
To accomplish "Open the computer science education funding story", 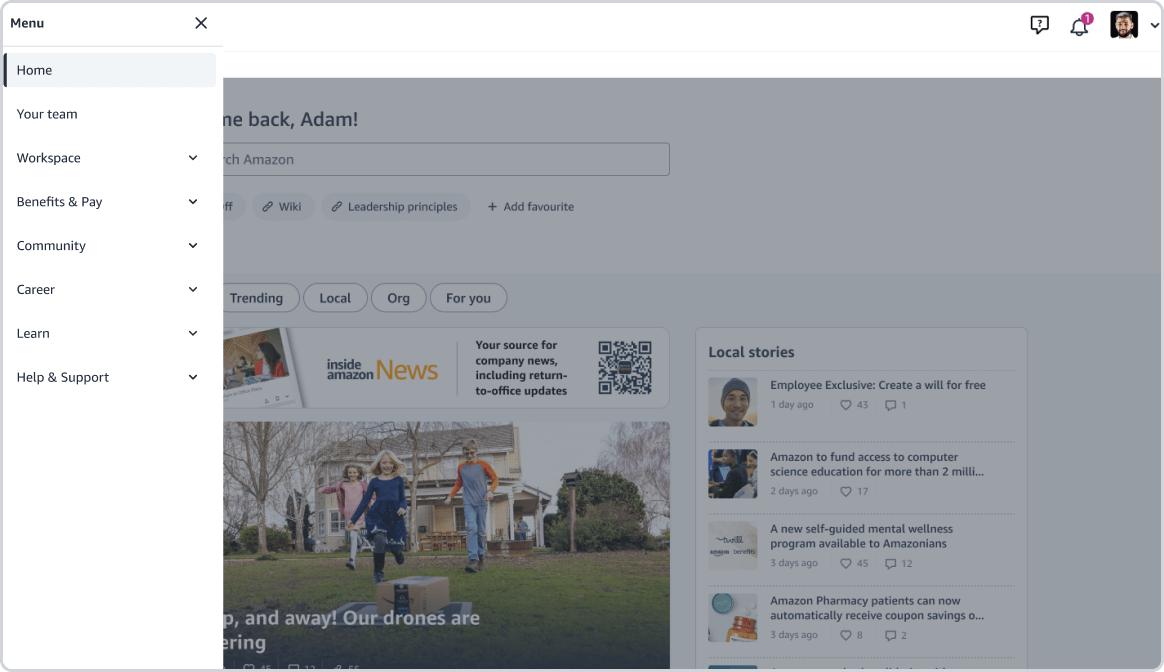I will (877, 464).
